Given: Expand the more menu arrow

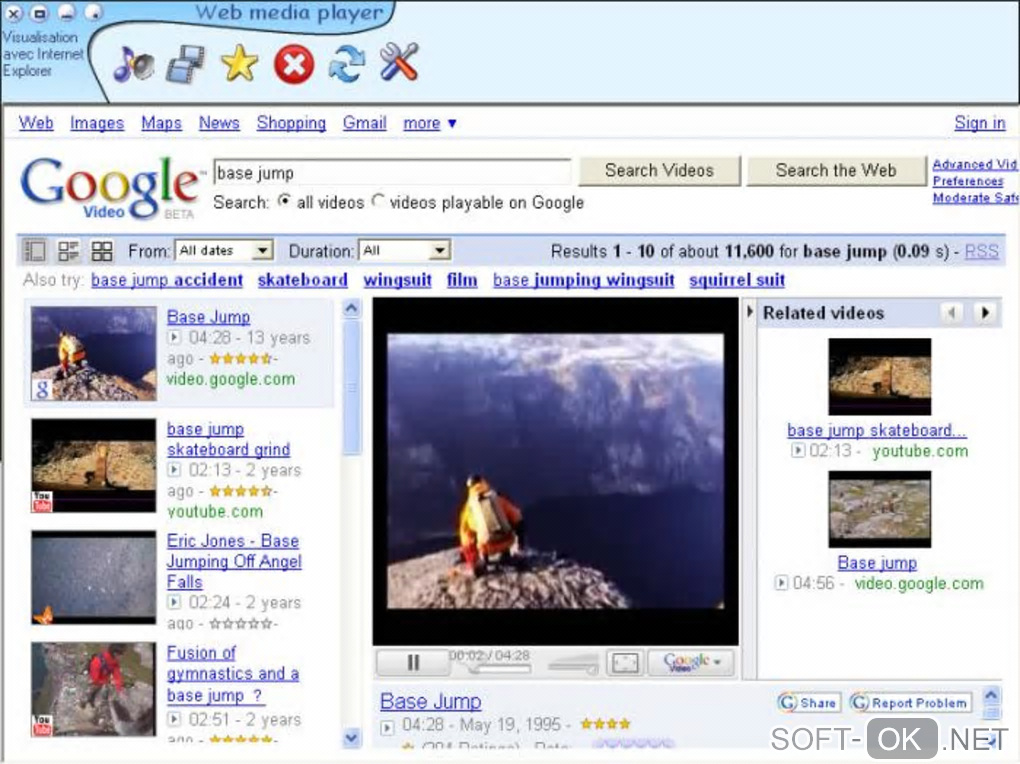Looking at the screenshot, I should [452, 123].
